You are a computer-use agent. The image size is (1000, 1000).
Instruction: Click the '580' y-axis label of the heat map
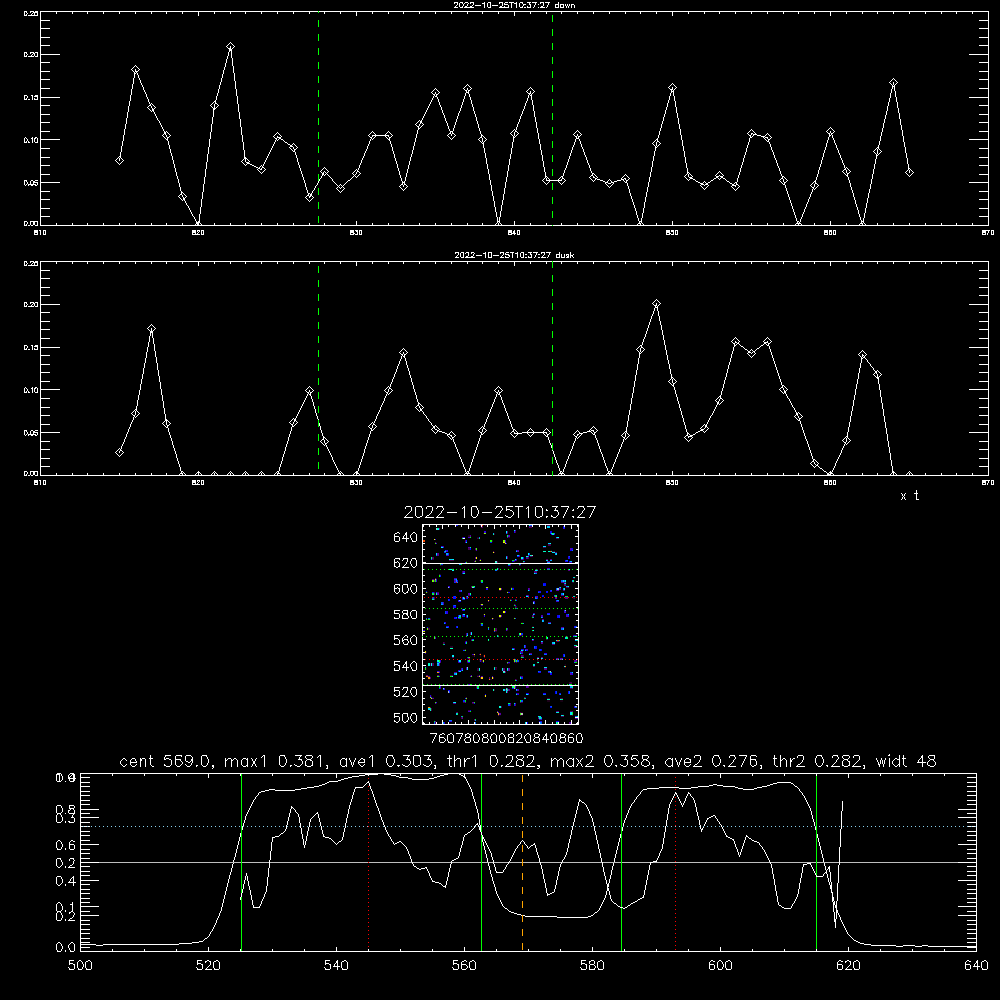tap(406, 615)
